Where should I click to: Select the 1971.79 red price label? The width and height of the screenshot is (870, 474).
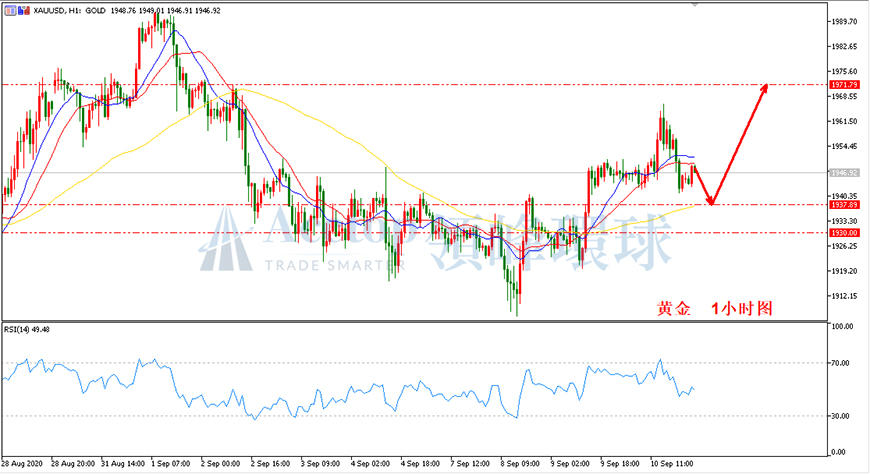tap(844, 85)
